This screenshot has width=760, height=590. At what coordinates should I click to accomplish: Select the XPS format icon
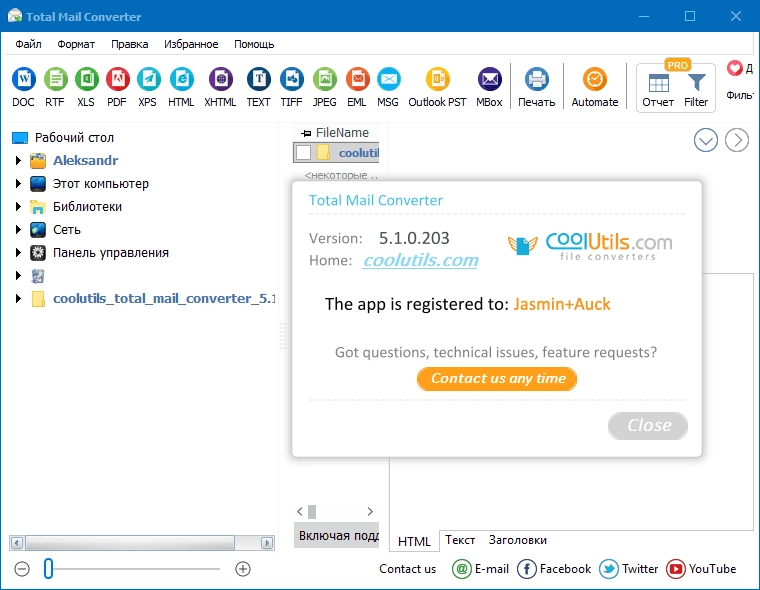tap(148, 79)
